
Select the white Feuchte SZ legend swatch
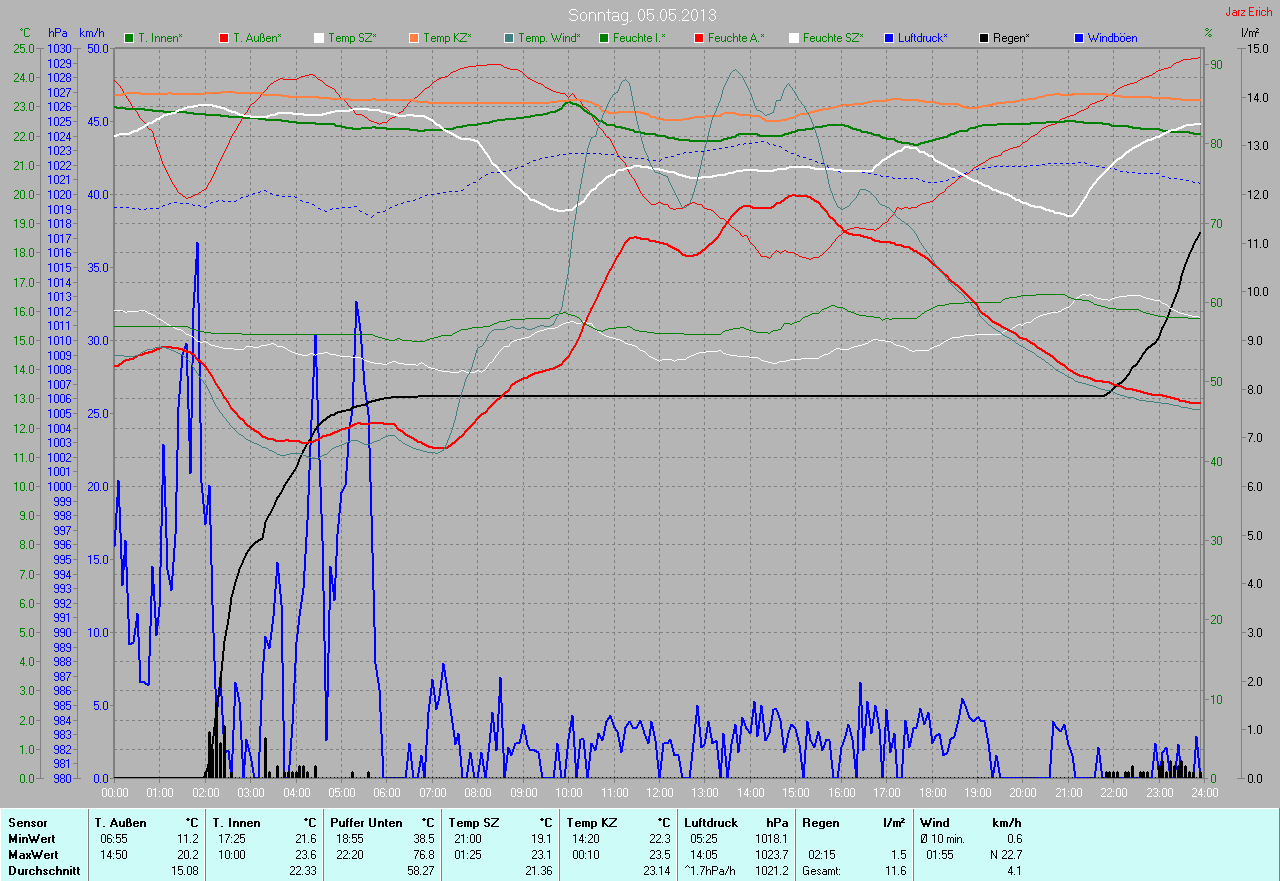[794, 38]
